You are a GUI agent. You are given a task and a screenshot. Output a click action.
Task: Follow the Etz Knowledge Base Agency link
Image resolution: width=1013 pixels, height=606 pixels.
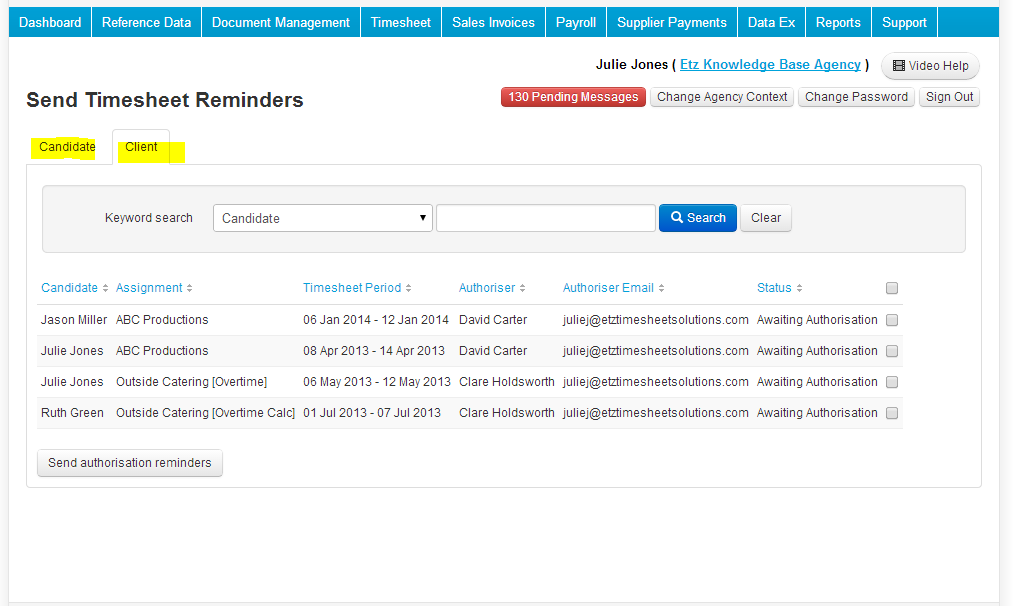click(770, 65)
